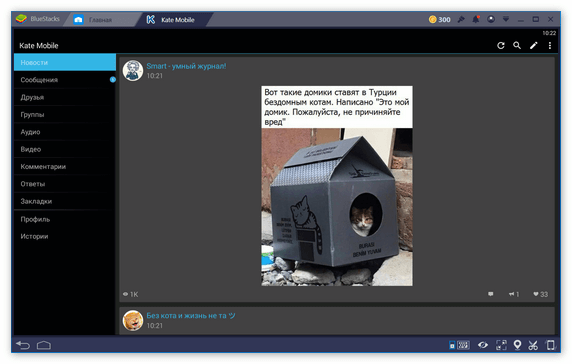The image size is (572, 364).
Task: Open Истории in the sidebar
Action: point(65,236)
